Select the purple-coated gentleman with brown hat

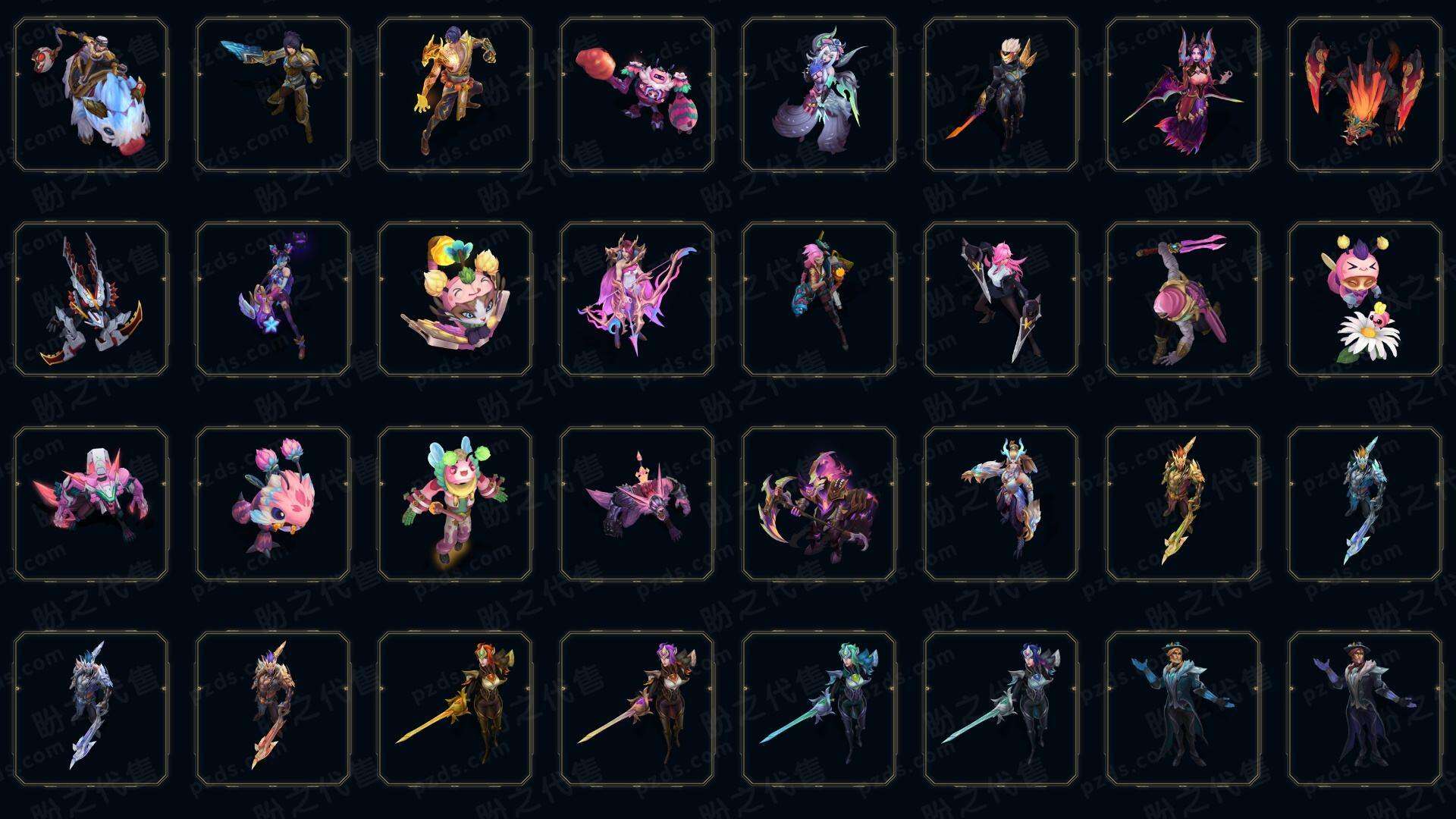pyautogui.click(x=1365, y=709)
